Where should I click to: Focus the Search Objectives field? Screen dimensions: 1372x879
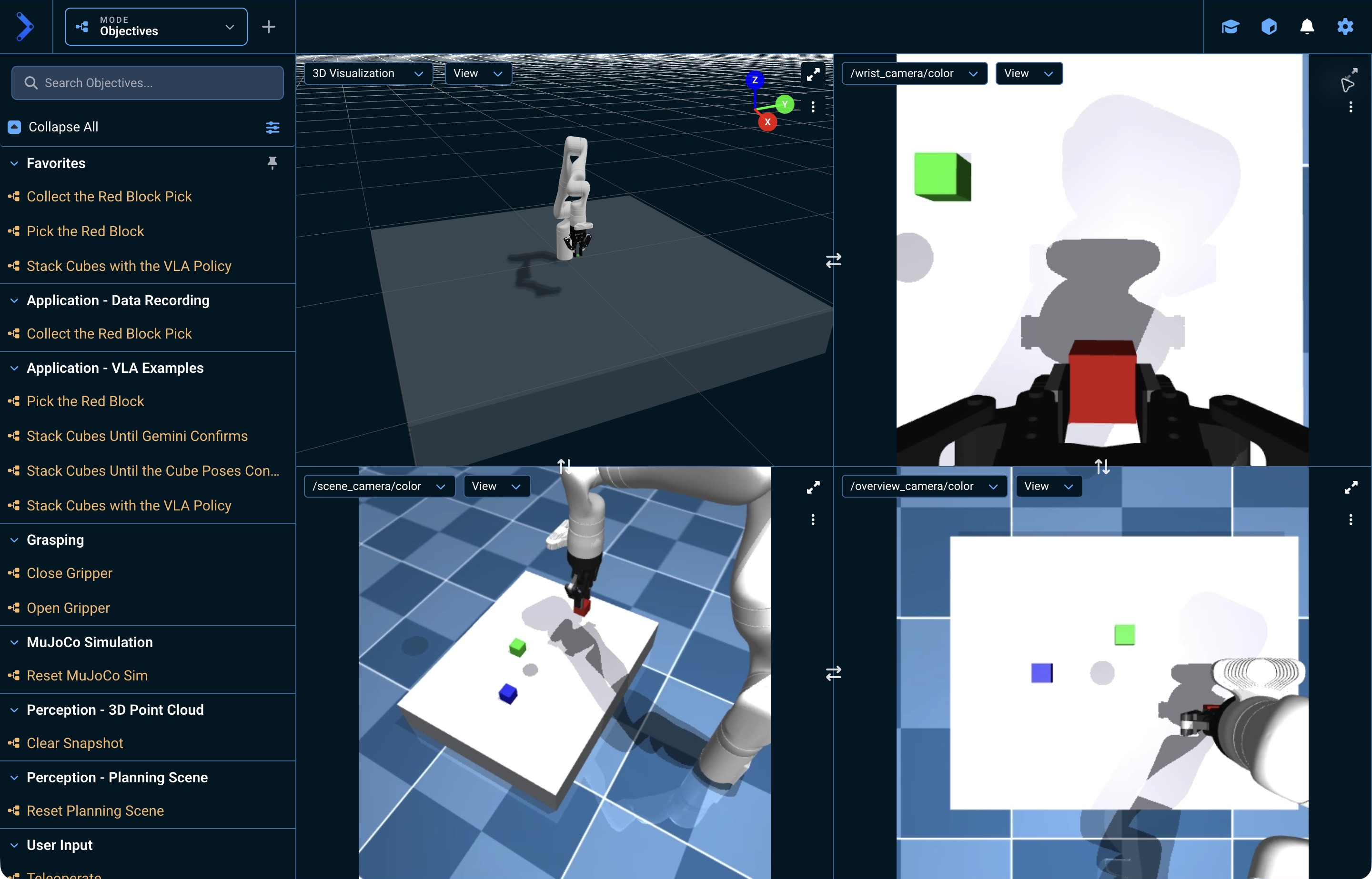pos(147,83)
